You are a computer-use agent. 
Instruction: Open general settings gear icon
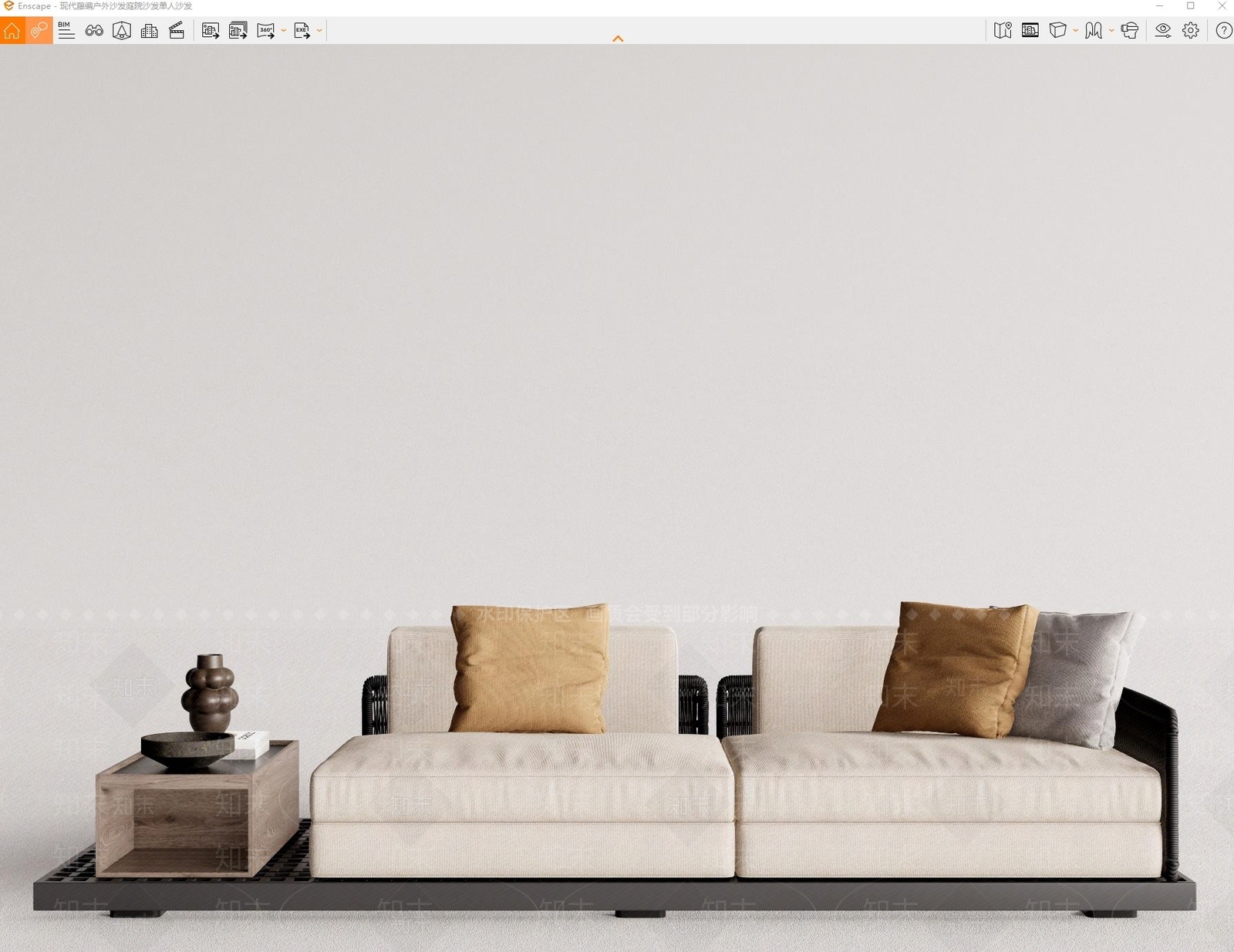pos(1191,31)
